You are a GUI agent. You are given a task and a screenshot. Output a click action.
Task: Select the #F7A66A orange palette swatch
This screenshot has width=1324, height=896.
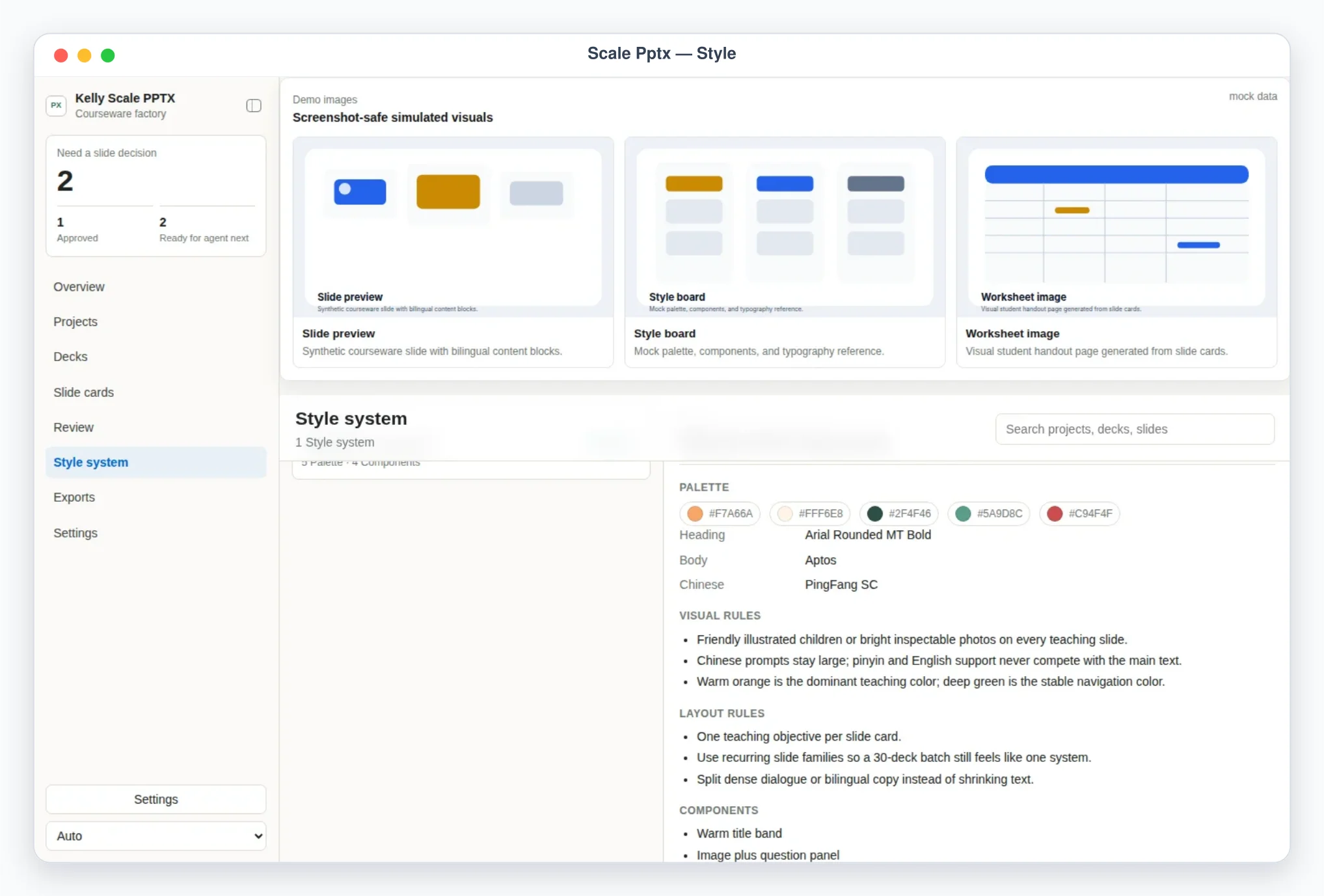point(720,513)
